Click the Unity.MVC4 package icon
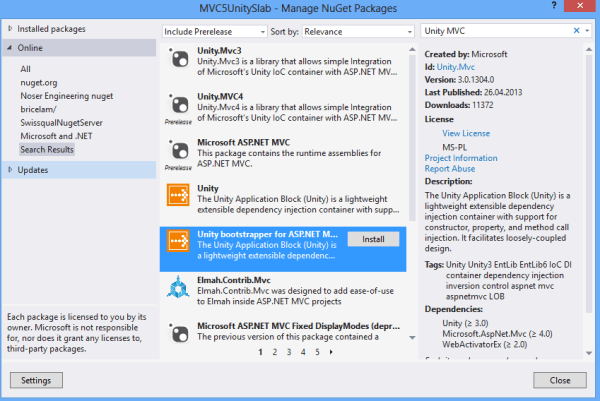The image size is (600, 401). click(x=179, y=104)
